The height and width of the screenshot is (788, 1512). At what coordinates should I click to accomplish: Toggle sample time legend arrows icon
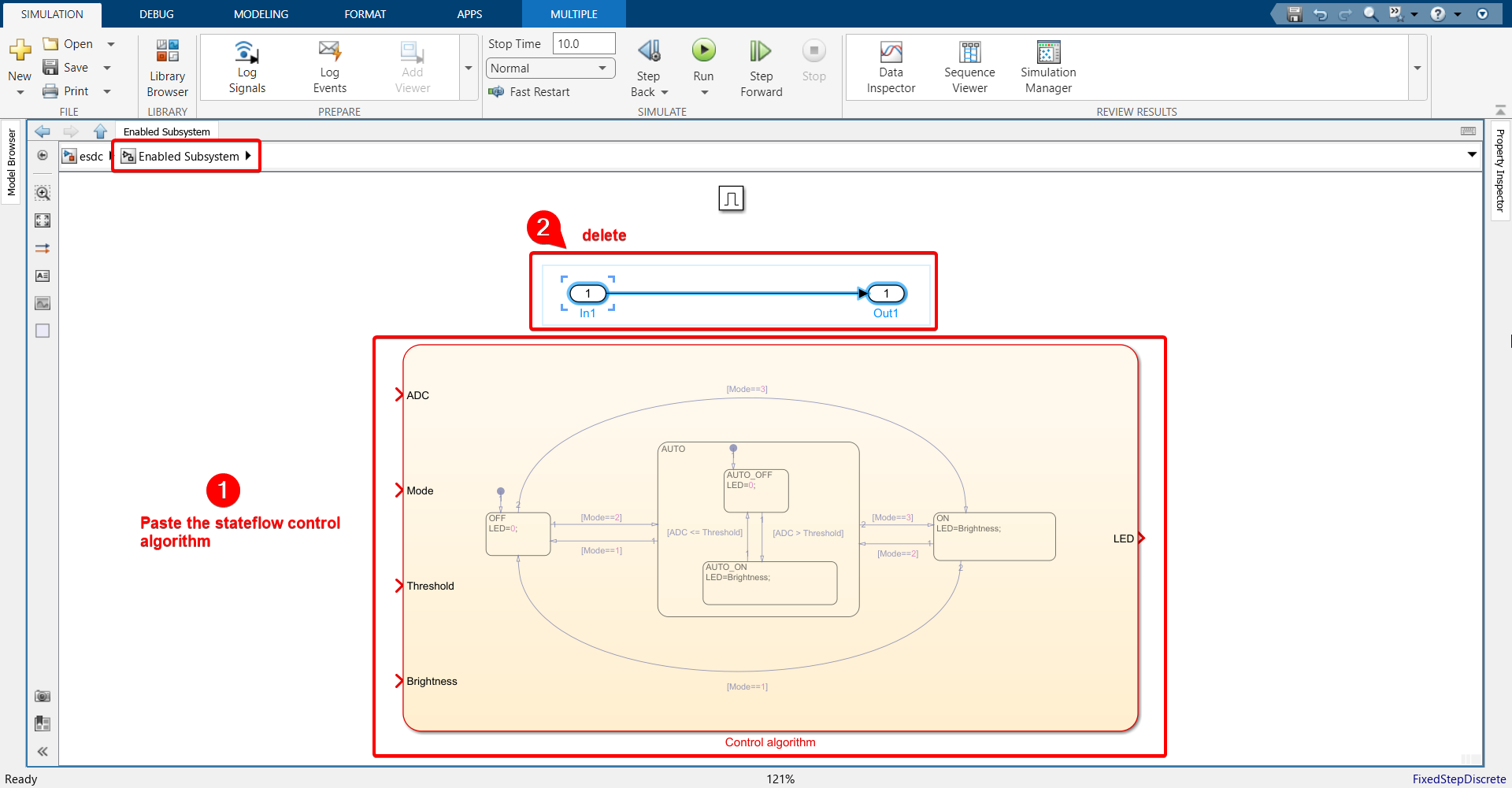(43, 248)
